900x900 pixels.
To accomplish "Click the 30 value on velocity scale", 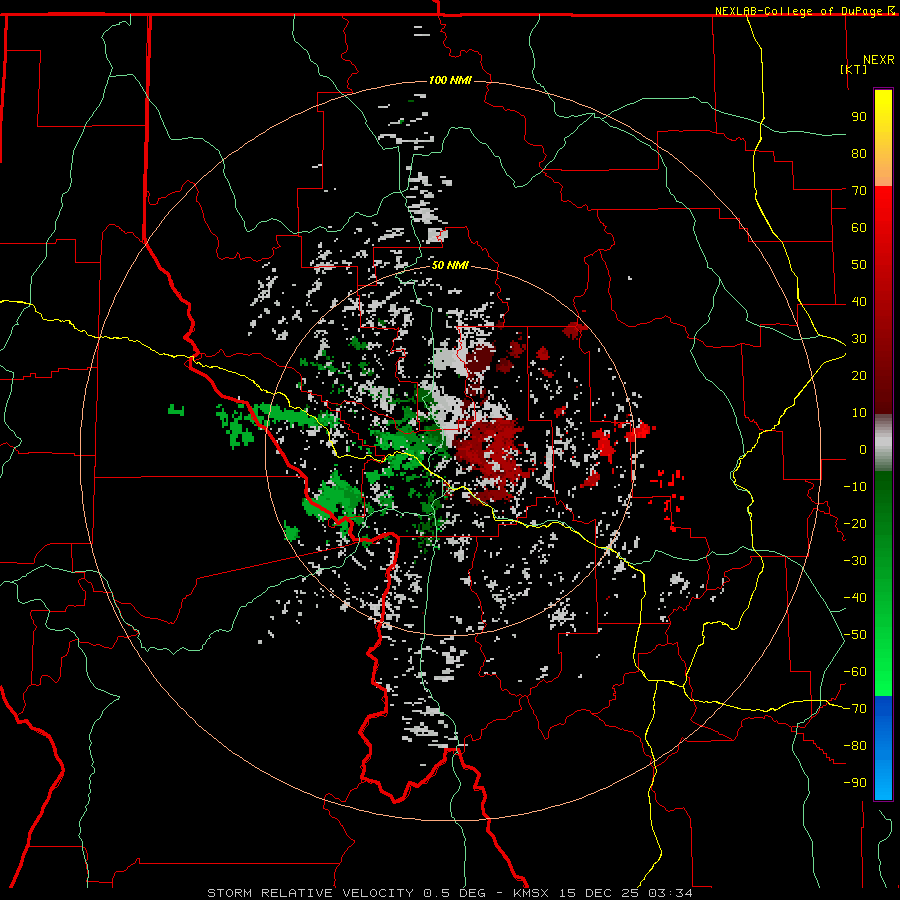I will click(x=859, y=339).
